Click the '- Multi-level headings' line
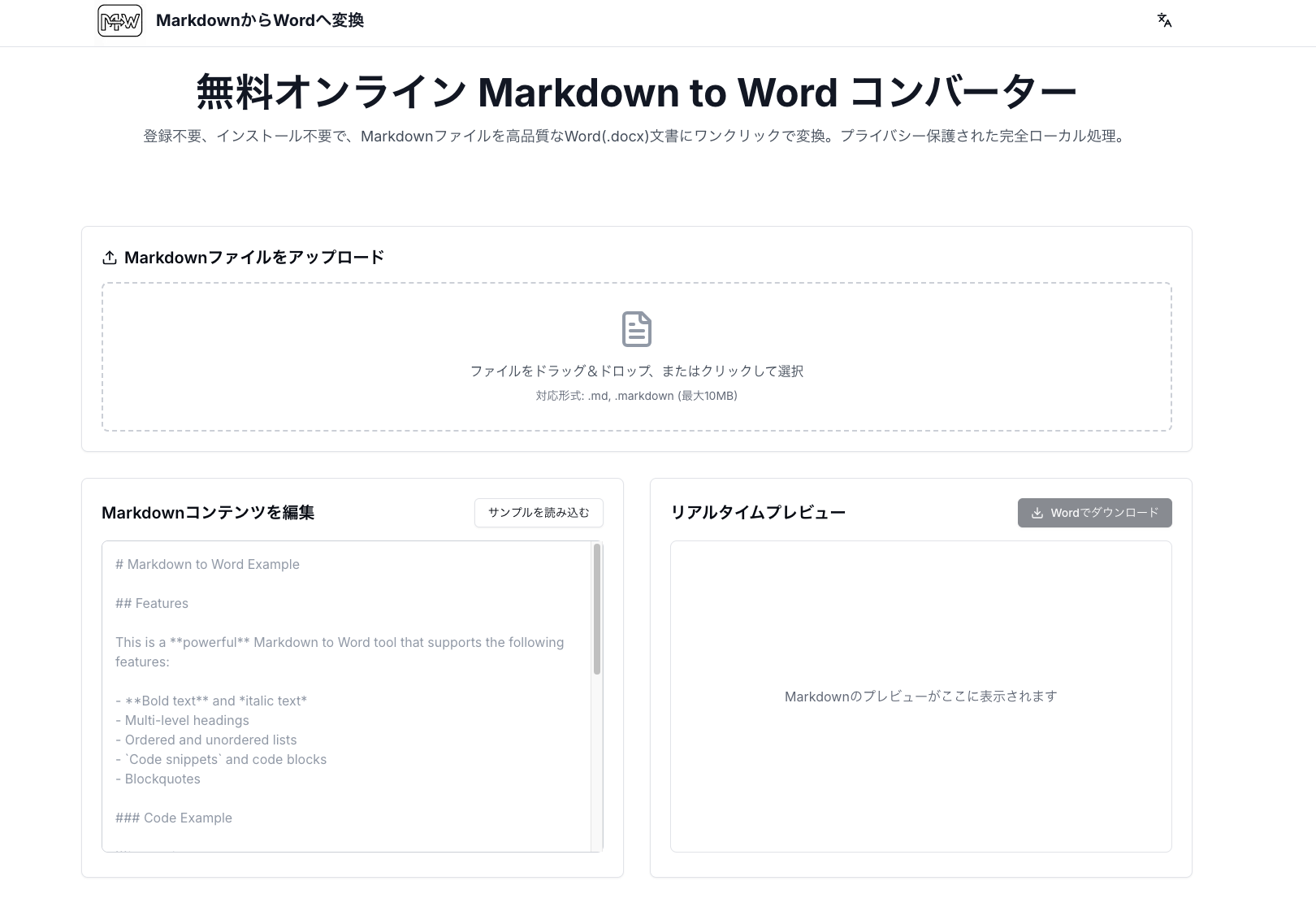Screen dimensions: 1316x907 182,720
